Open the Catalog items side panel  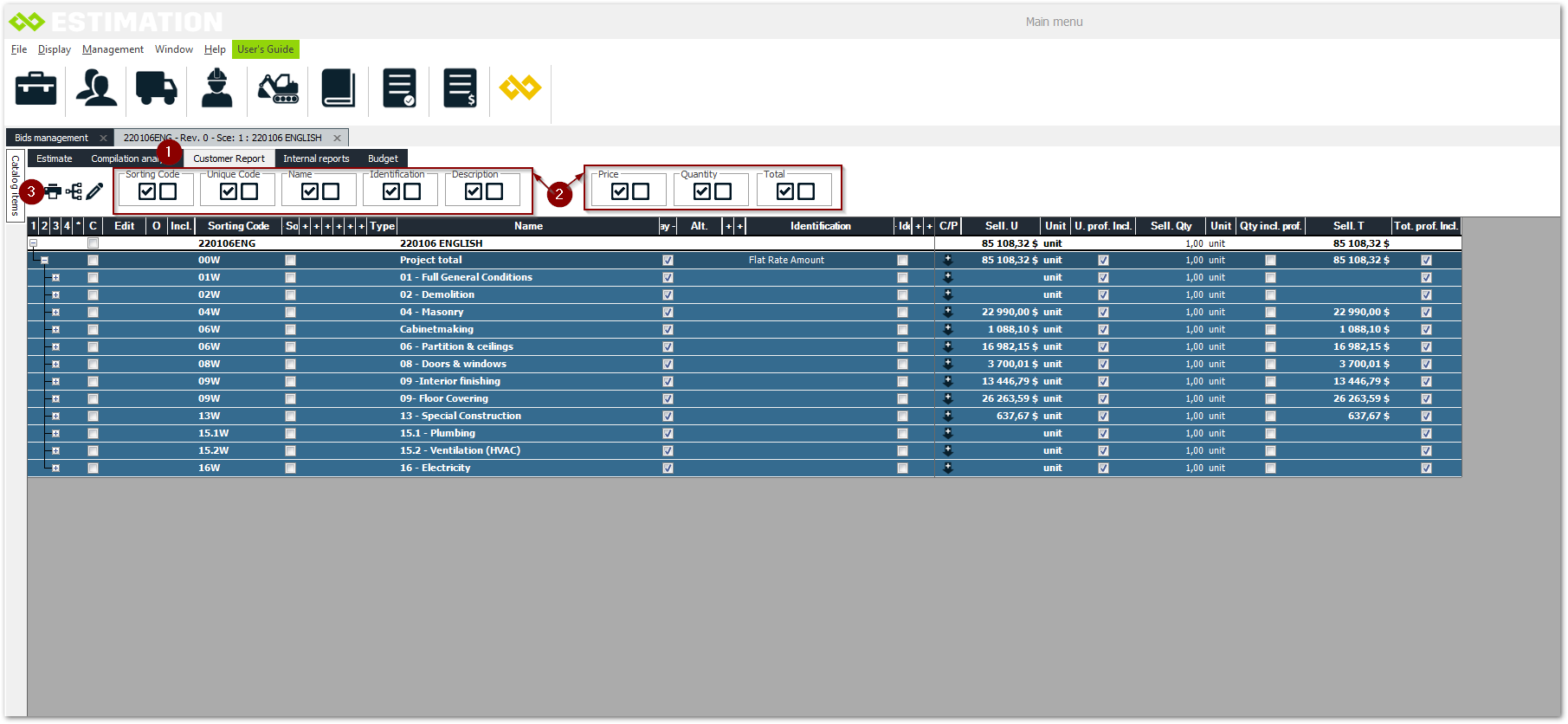[x=15, y=185]
